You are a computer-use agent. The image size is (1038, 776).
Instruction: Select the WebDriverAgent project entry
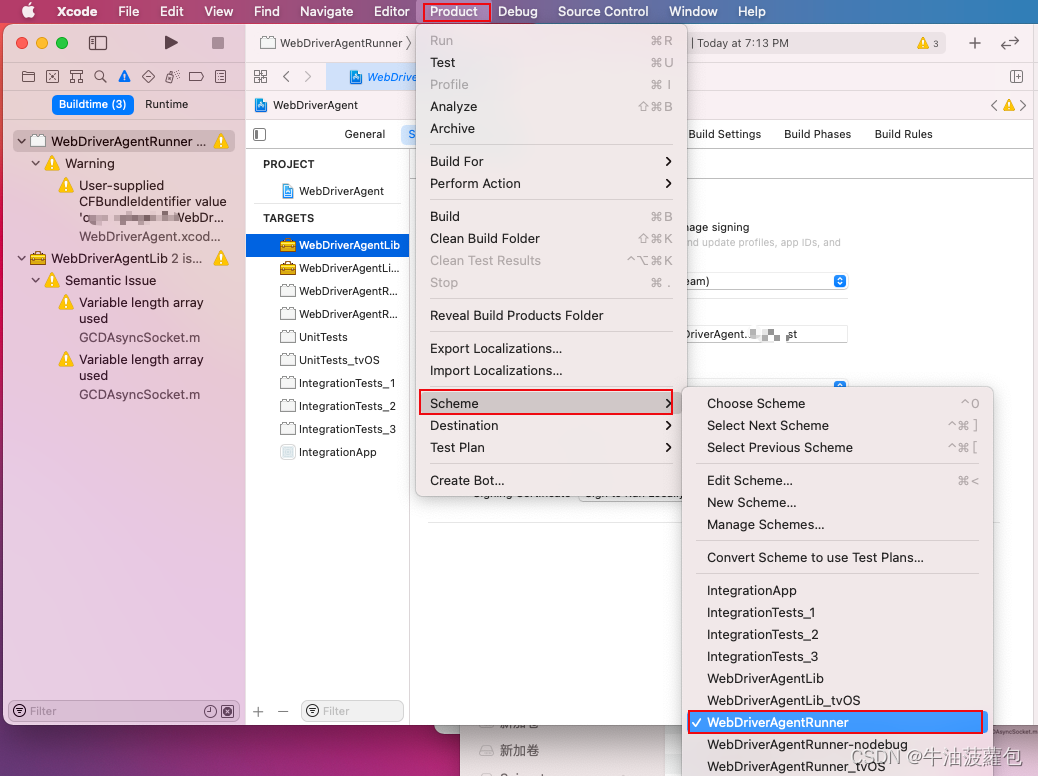coord(328,191)
